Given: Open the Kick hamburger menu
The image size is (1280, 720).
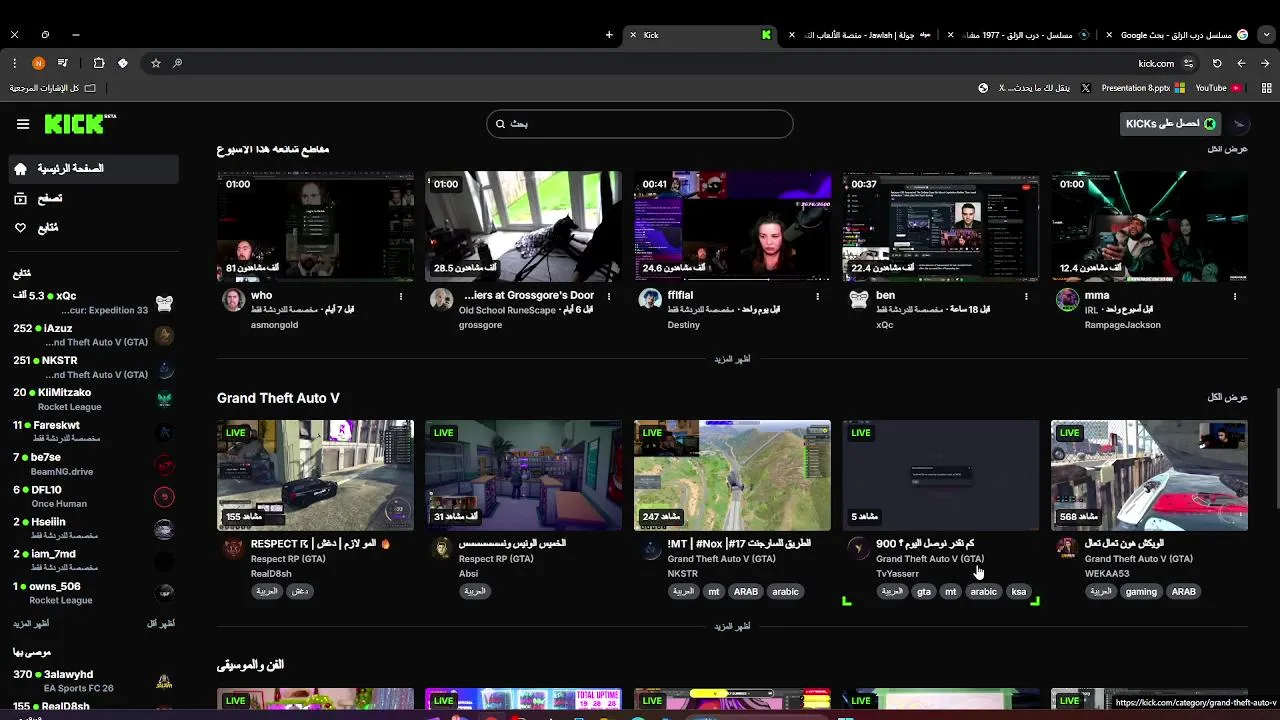Looking at the screenshot, I should pyautogui.click(x=23, y=124).
